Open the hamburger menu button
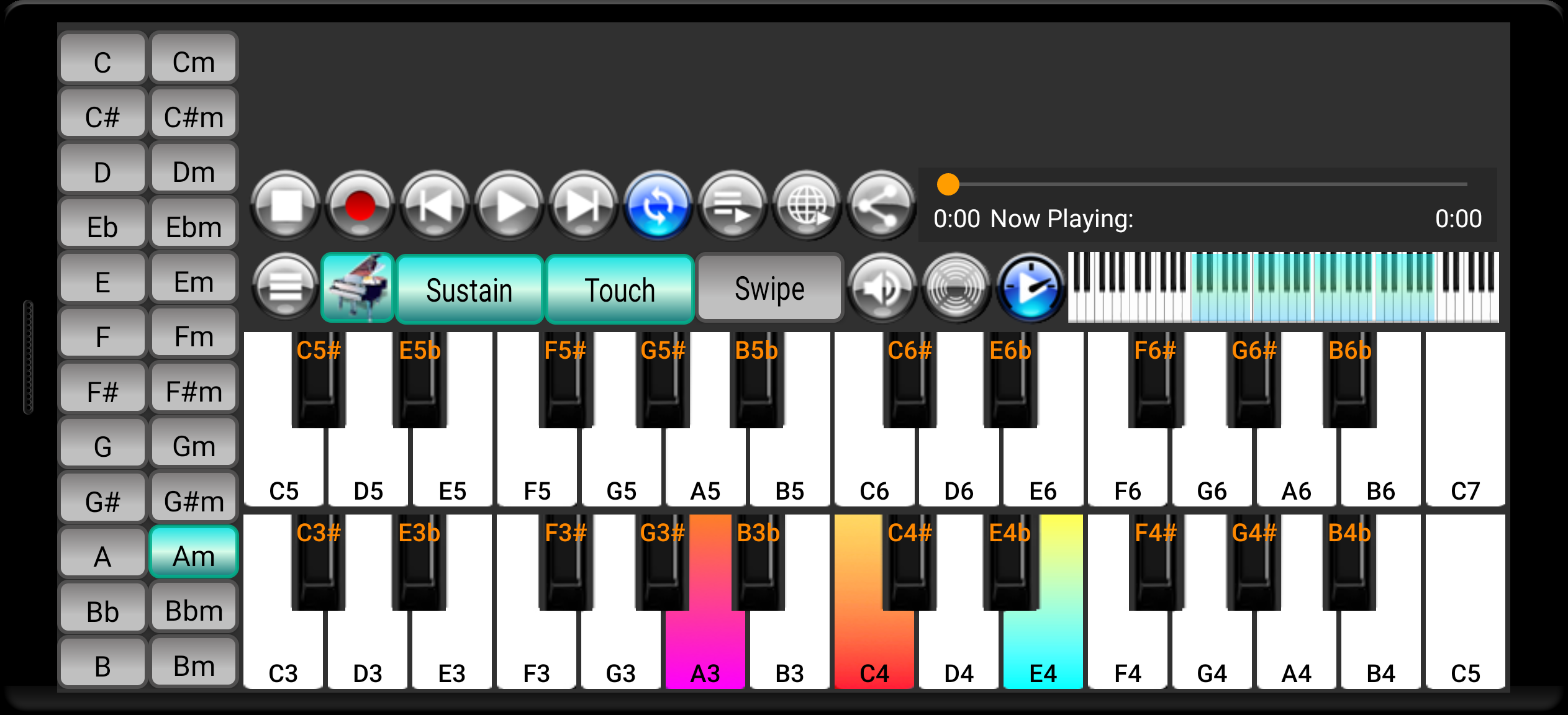The width and height of the screenshot is (1568, 715). (x=286, y=287)
